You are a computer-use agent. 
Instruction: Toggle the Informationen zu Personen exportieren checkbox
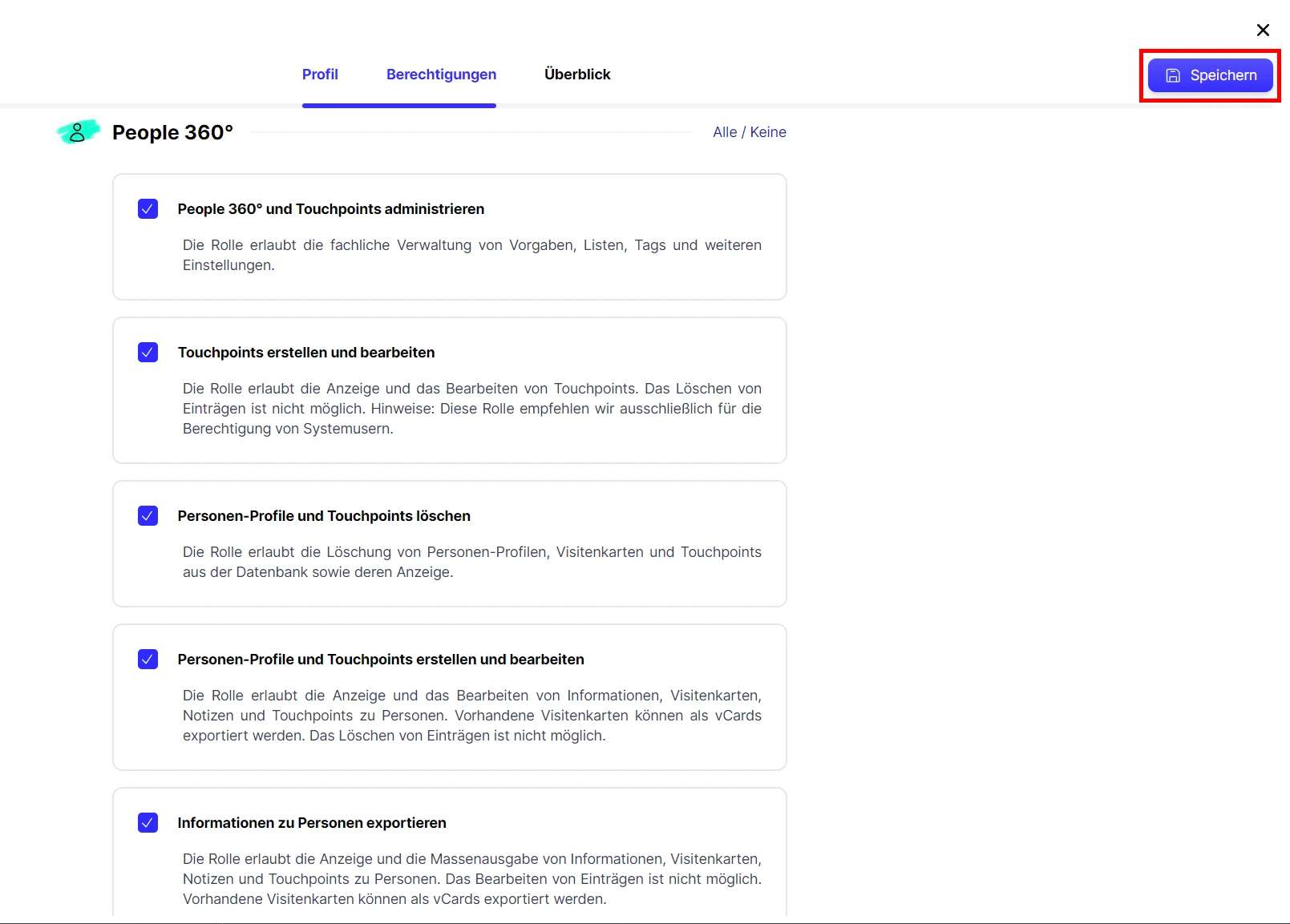pyautogui.click(x=148, y=823)
